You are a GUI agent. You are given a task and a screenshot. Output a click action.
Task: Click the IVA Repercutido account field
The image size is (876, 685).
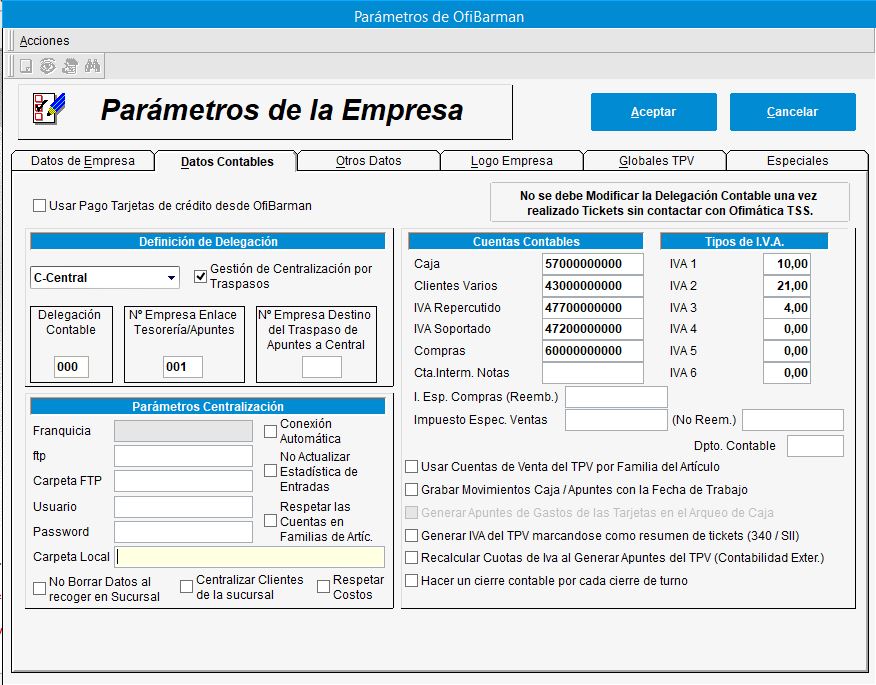pos(593,307)
